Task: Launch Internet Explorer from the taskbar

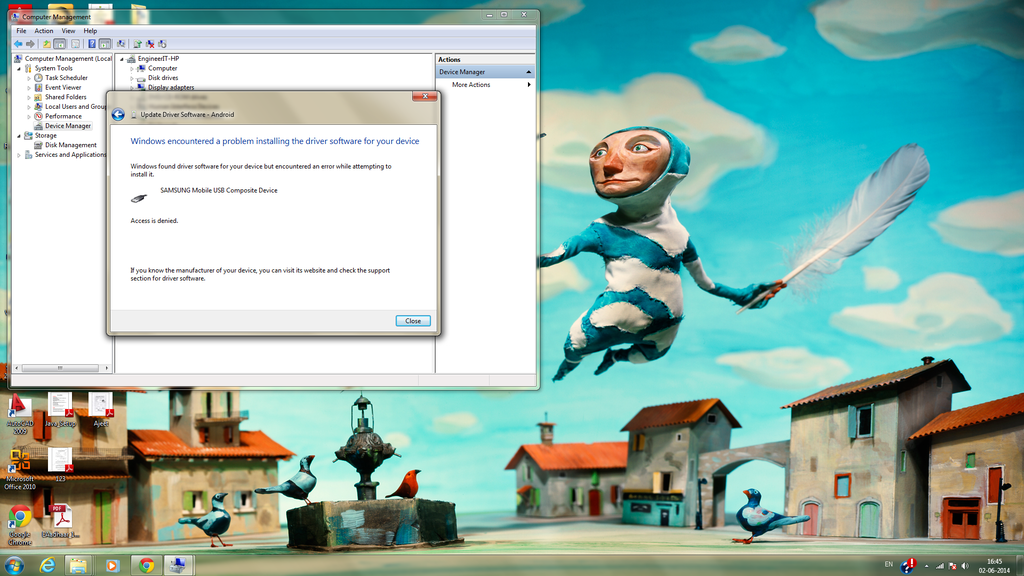Action: 47,565
